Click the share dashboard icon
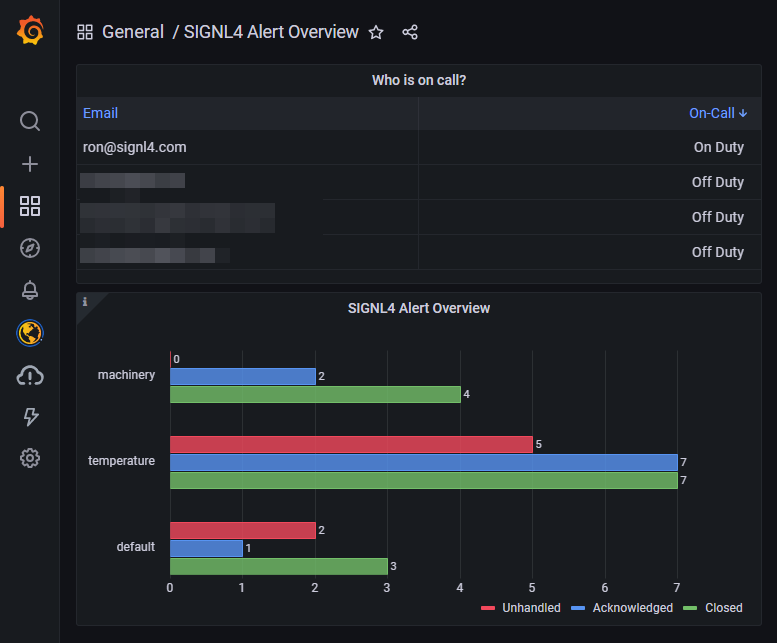This screenshot has width=777, height=643. [410, 33]
